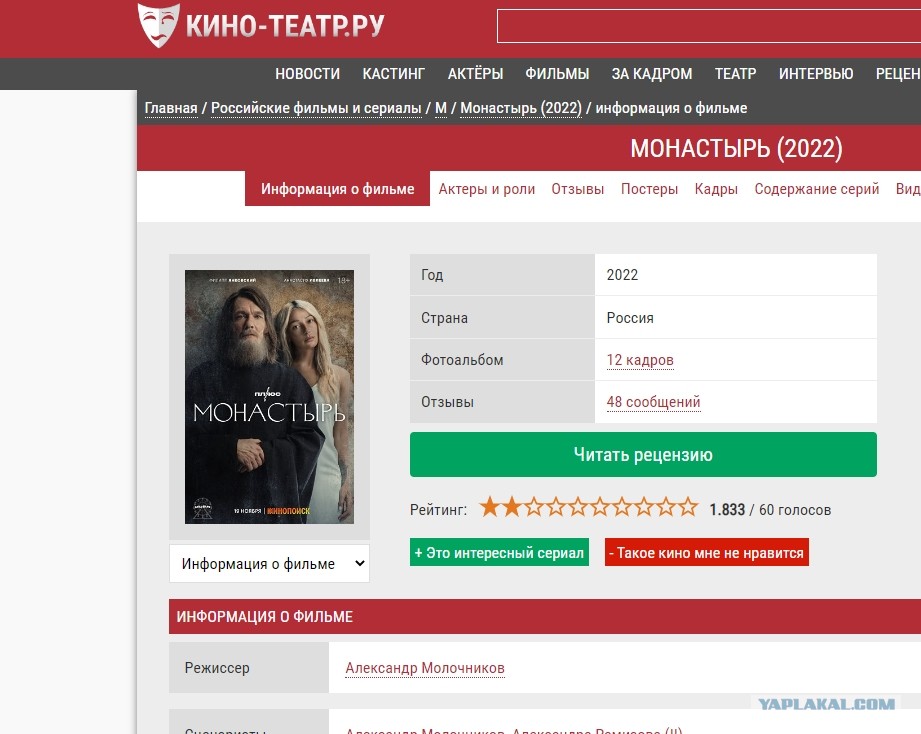Open the Кастинг menu item

(394, 74)
